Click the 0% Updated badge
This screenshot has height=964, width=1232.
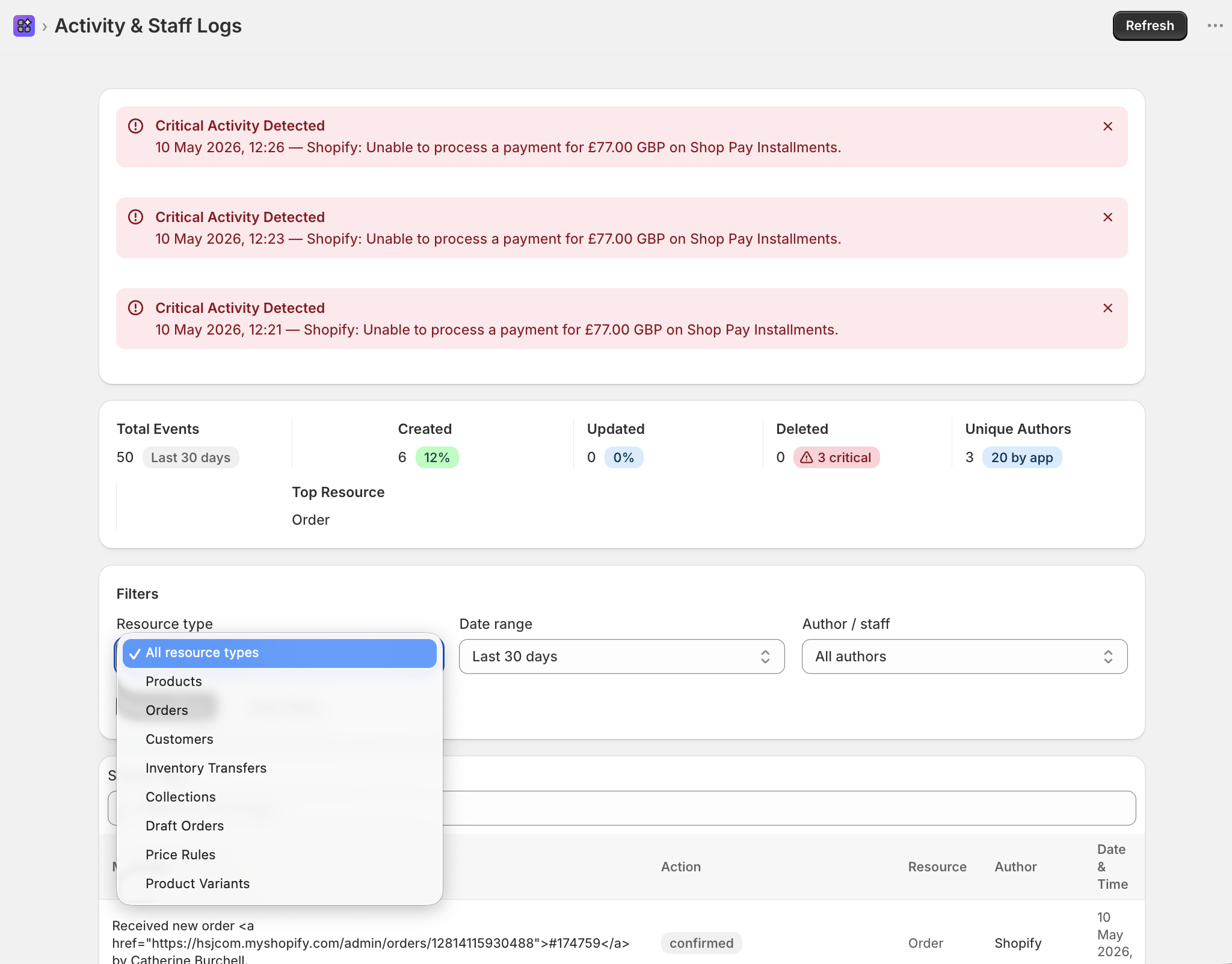coord(623,457)
